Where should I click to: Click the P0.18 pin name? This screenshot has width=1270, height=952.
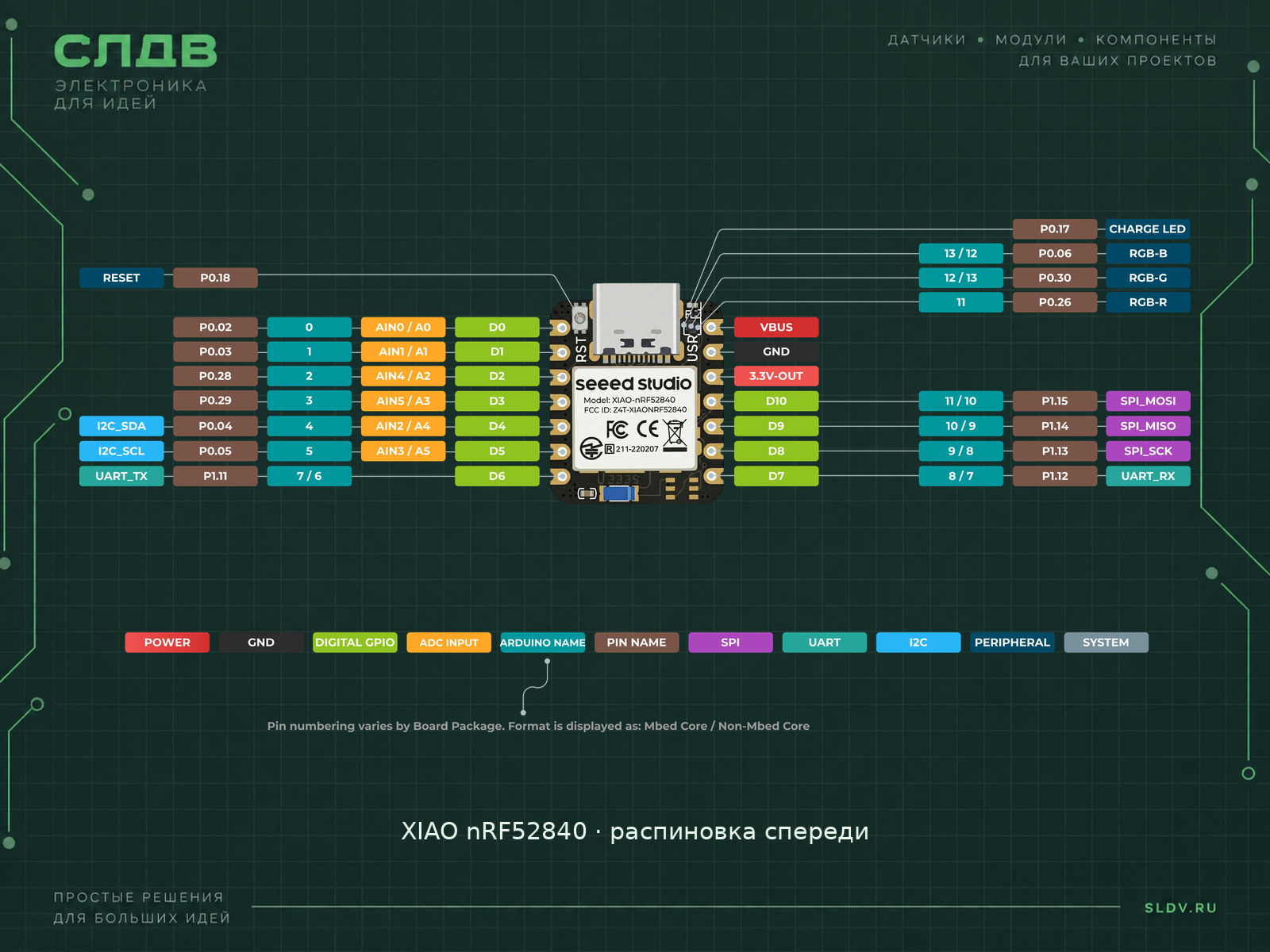point(215,278)
